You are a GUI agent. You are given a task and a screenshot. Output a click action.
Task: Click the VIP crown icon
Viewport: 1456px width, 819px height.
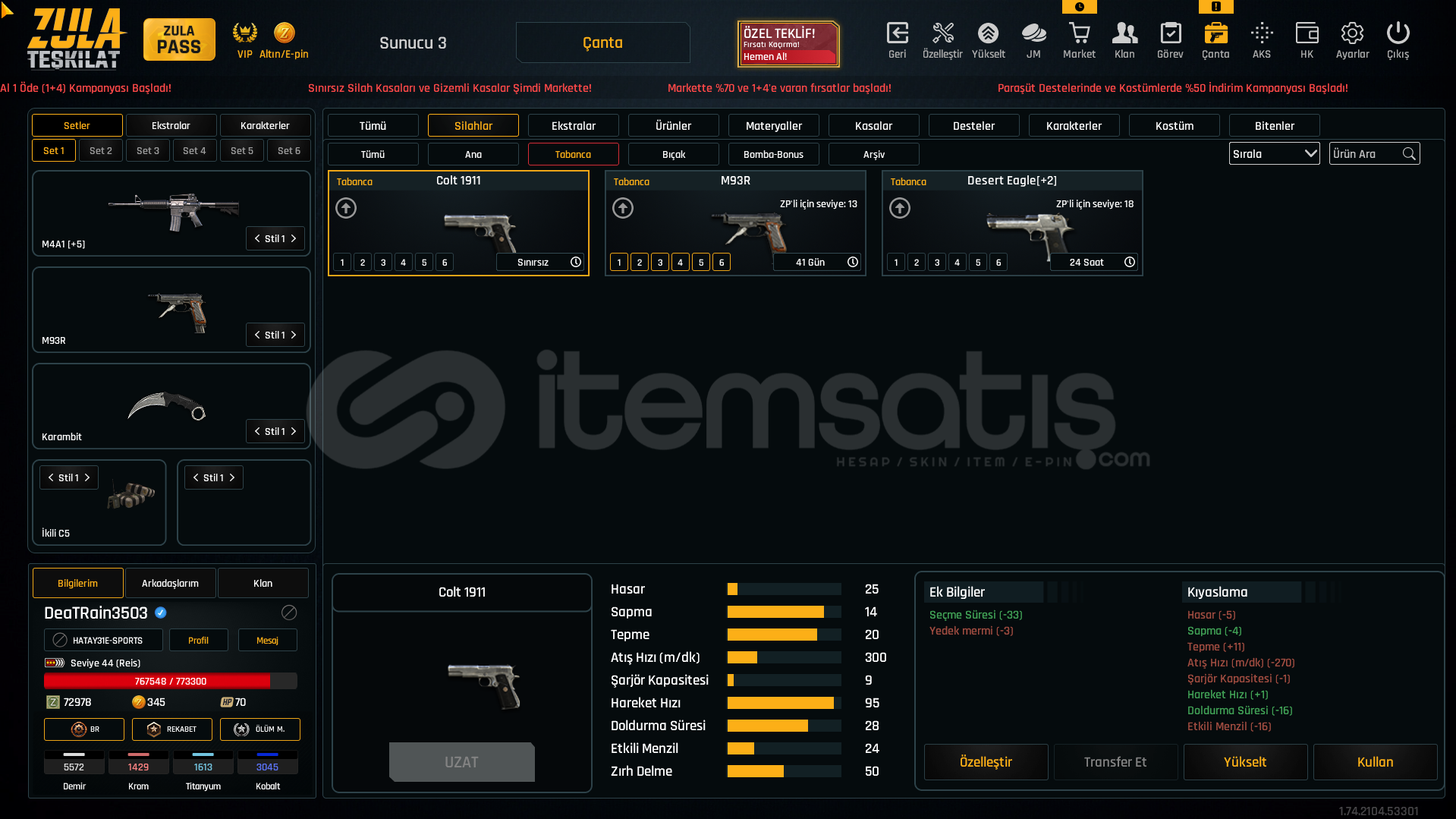244,33
